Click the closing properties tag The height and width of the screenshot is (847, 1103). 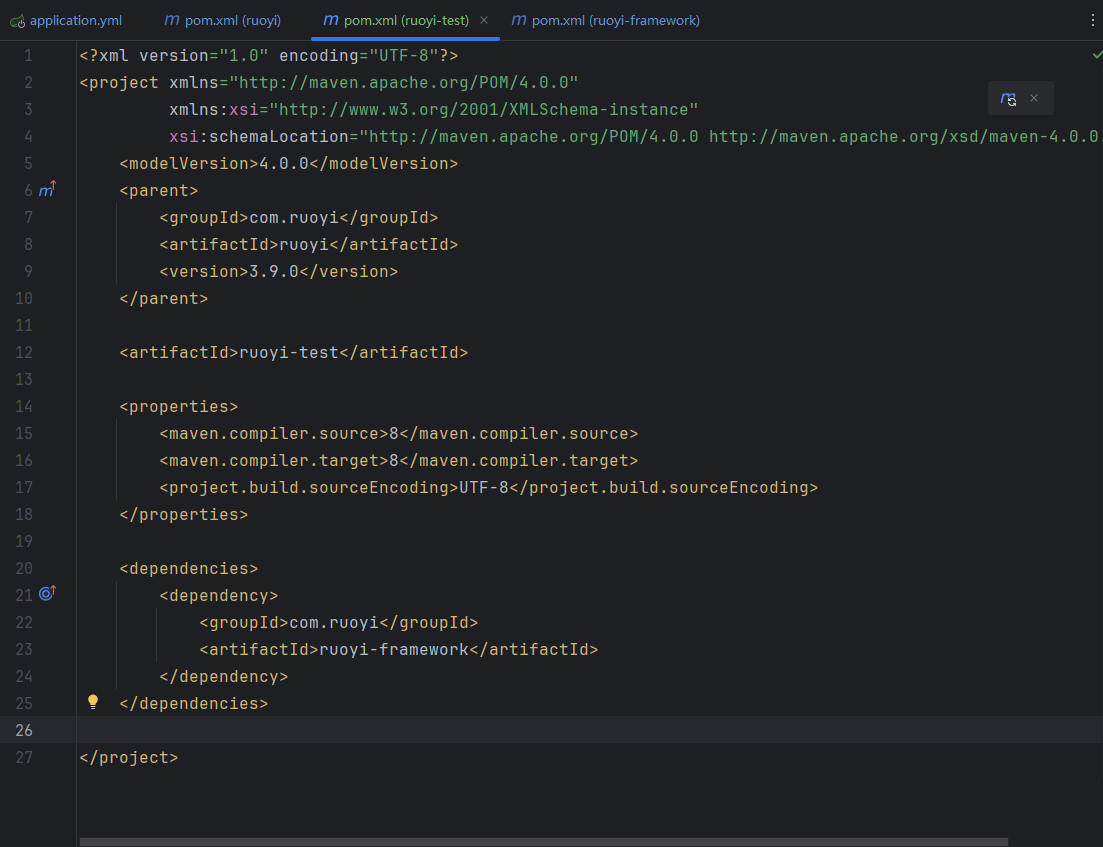184,515
